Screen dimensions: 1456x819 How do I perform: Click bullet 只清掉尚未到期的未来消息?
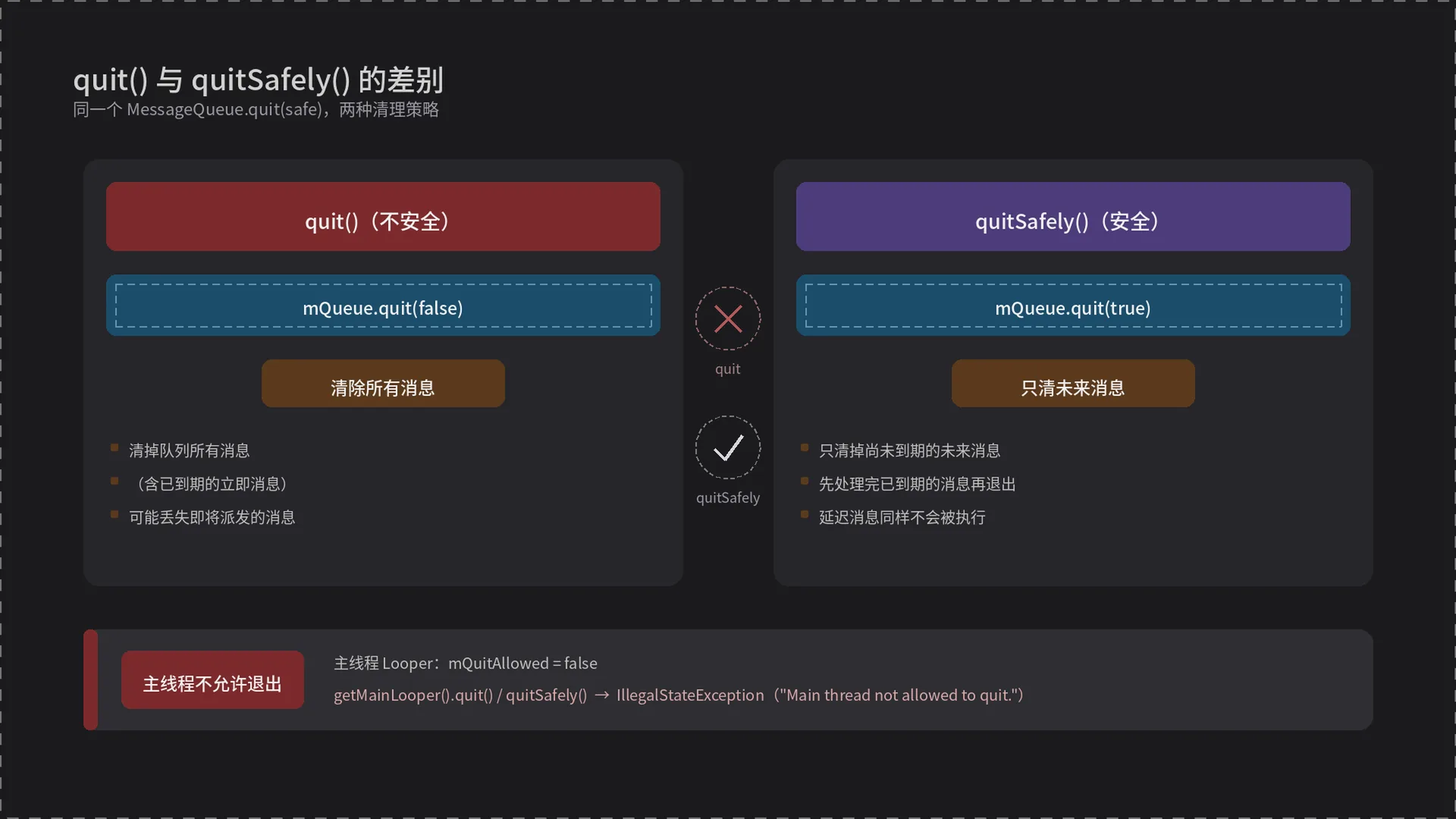click(x=909, y=450)
